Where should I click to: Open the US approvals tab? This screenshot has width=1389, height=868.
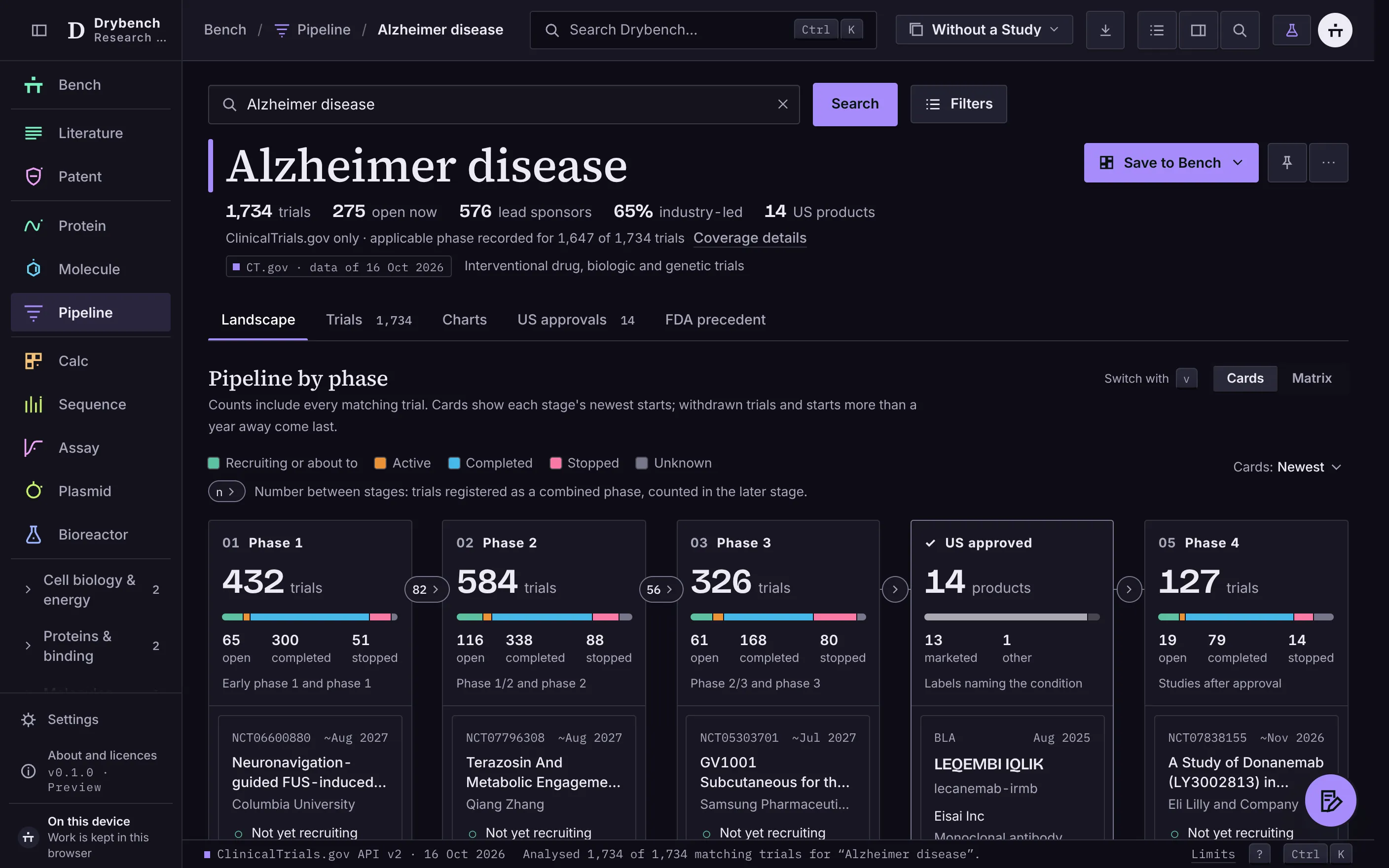pos(576,320)
